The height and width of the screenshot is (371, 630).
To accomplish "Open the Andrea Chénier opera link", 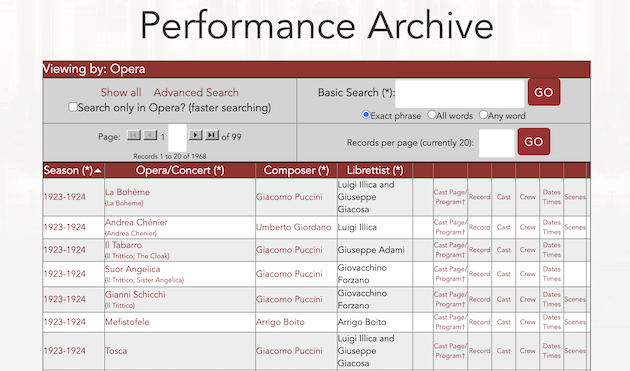I will (136, 222).
